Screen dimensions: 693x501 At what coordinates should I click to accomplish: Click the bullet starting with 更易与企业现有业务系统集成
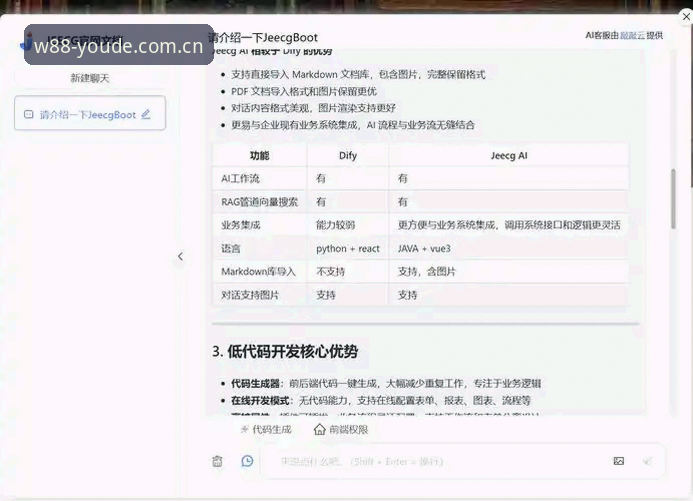353,125
